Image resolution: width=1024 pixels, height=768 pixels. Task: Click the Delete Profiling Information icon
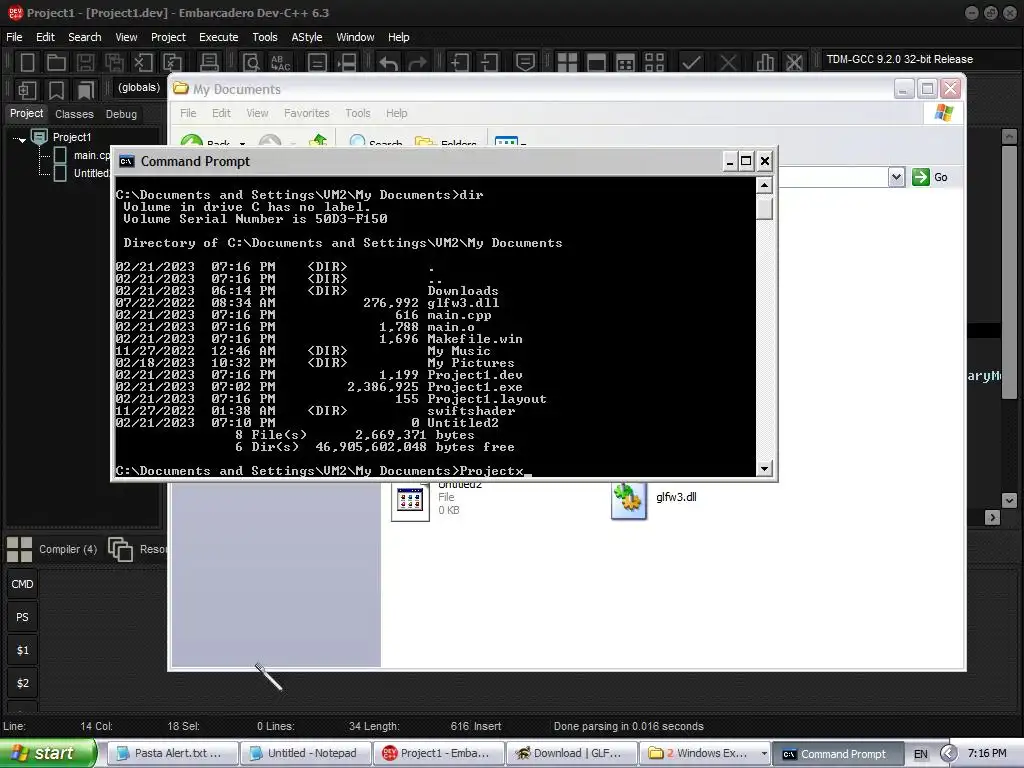coord(794,63)
